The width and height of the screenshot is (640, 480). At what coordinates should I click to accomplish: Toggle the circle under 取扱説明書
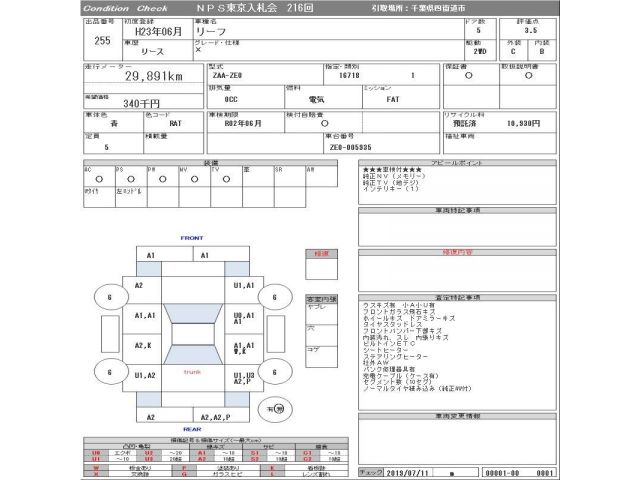[528, 75]
